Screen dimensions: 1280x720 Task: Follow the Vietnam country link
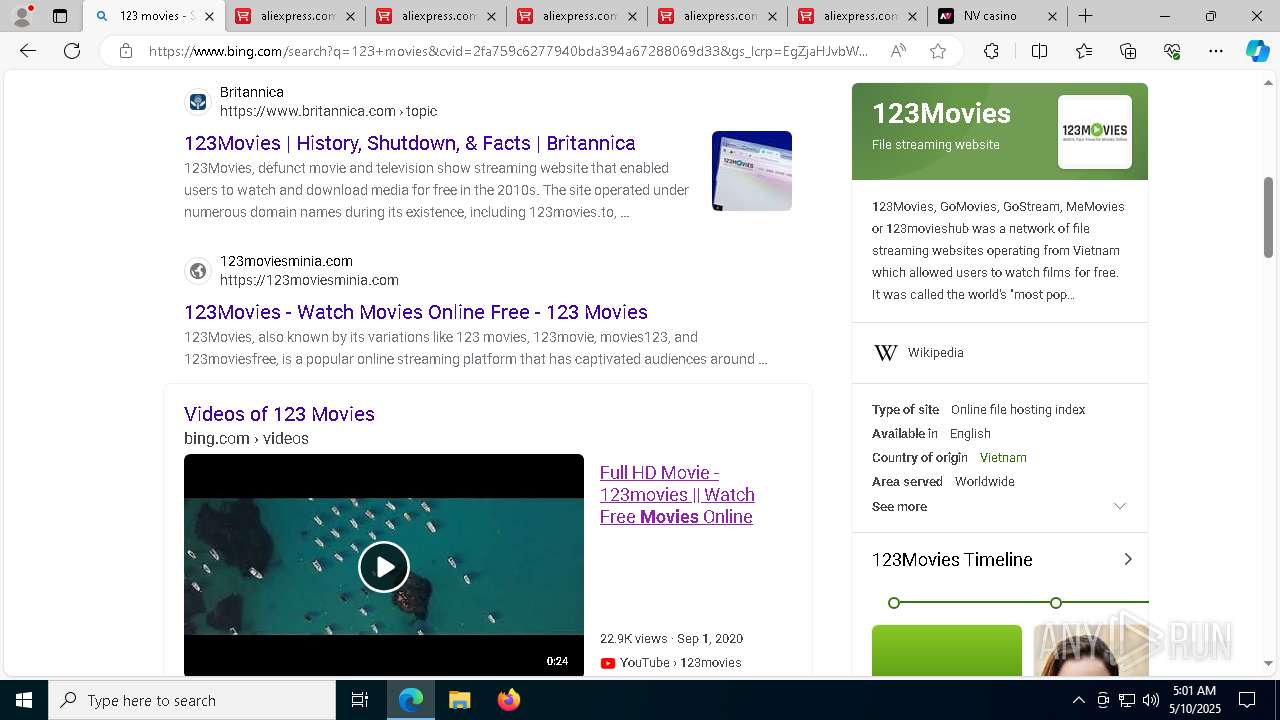pos(1003,458)
